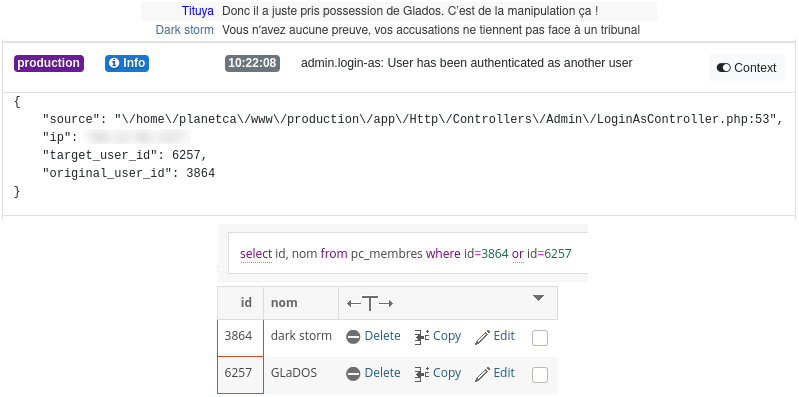Open the Dark storm username link

click(x=184, y=30)
